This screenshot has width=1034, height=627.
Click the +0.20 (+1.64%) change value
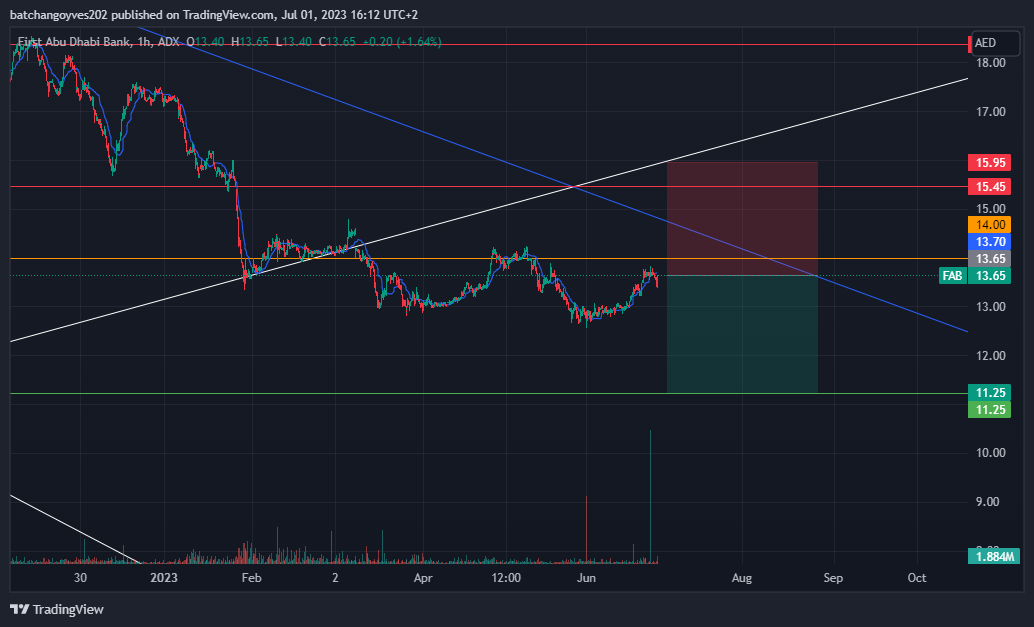point(402,42)
